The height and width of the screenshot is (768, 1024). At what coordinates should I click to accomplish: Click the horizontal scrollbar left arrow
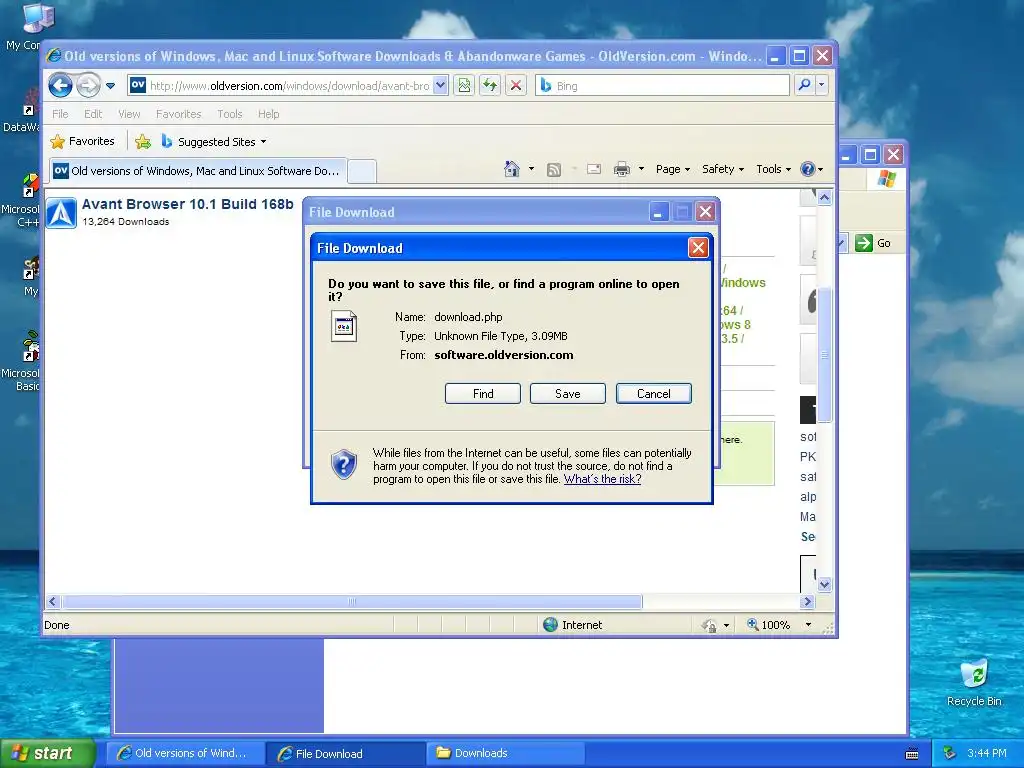[54, 601]
